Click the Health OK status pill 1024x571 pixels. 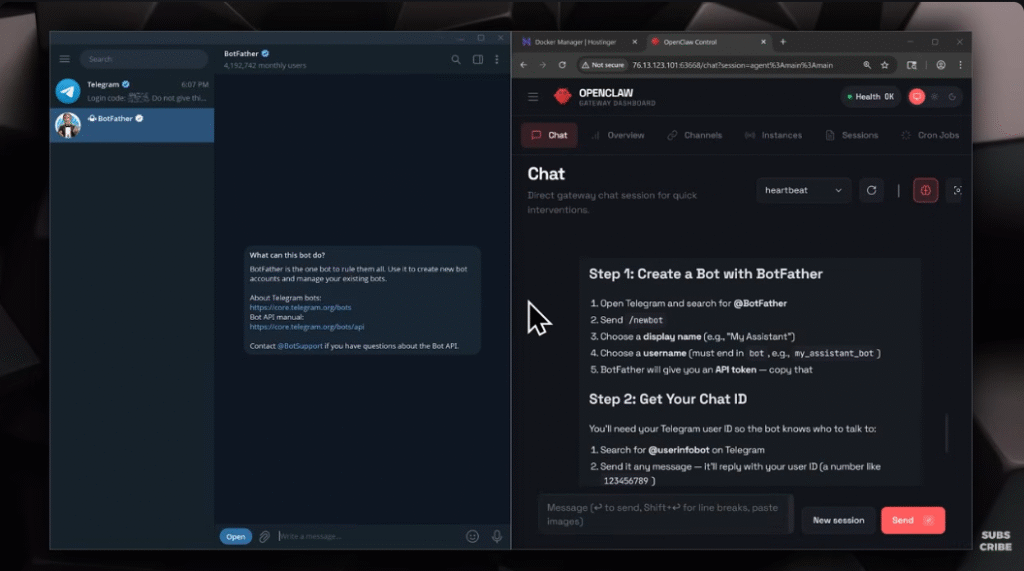tap(871, 97)
